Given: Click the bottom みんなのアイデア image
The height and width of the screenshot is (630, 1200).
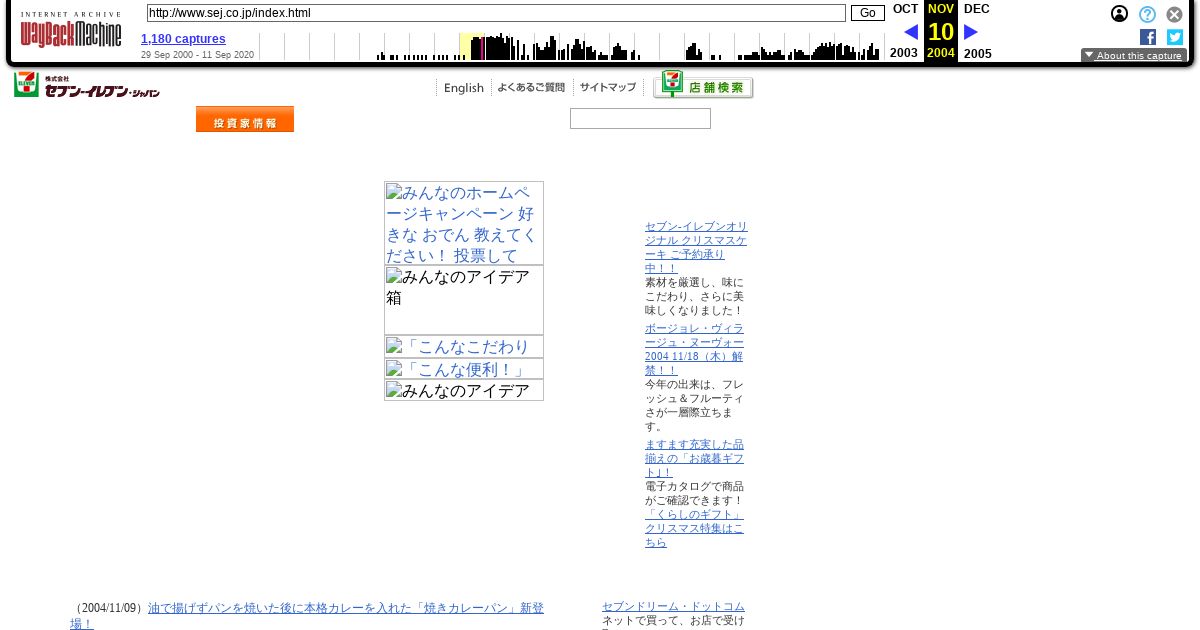Looking at the screenshot, I should point(464,390).
